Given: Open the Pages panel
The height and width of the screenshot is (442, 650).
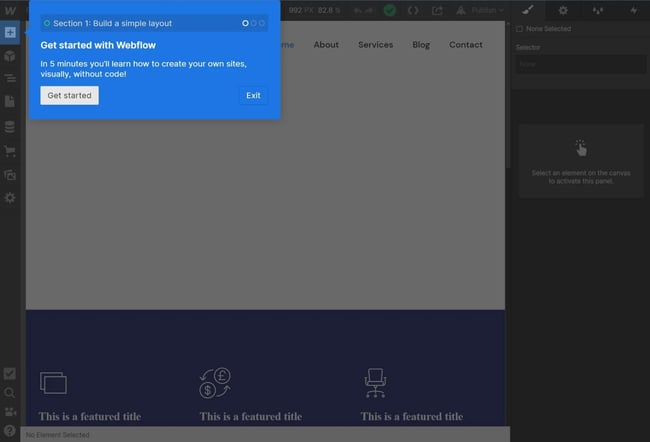Looking at the screenshot, I should 10,101.
